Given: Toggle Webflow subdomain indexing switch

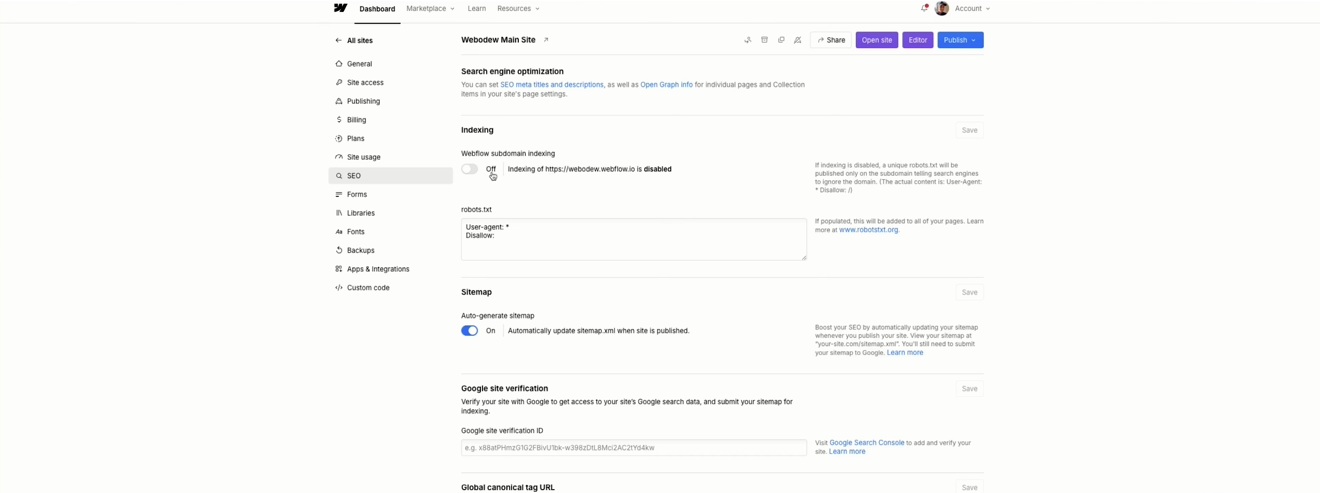Looking at the screenshot, I should pyautogui.click(x=469, y=169).
